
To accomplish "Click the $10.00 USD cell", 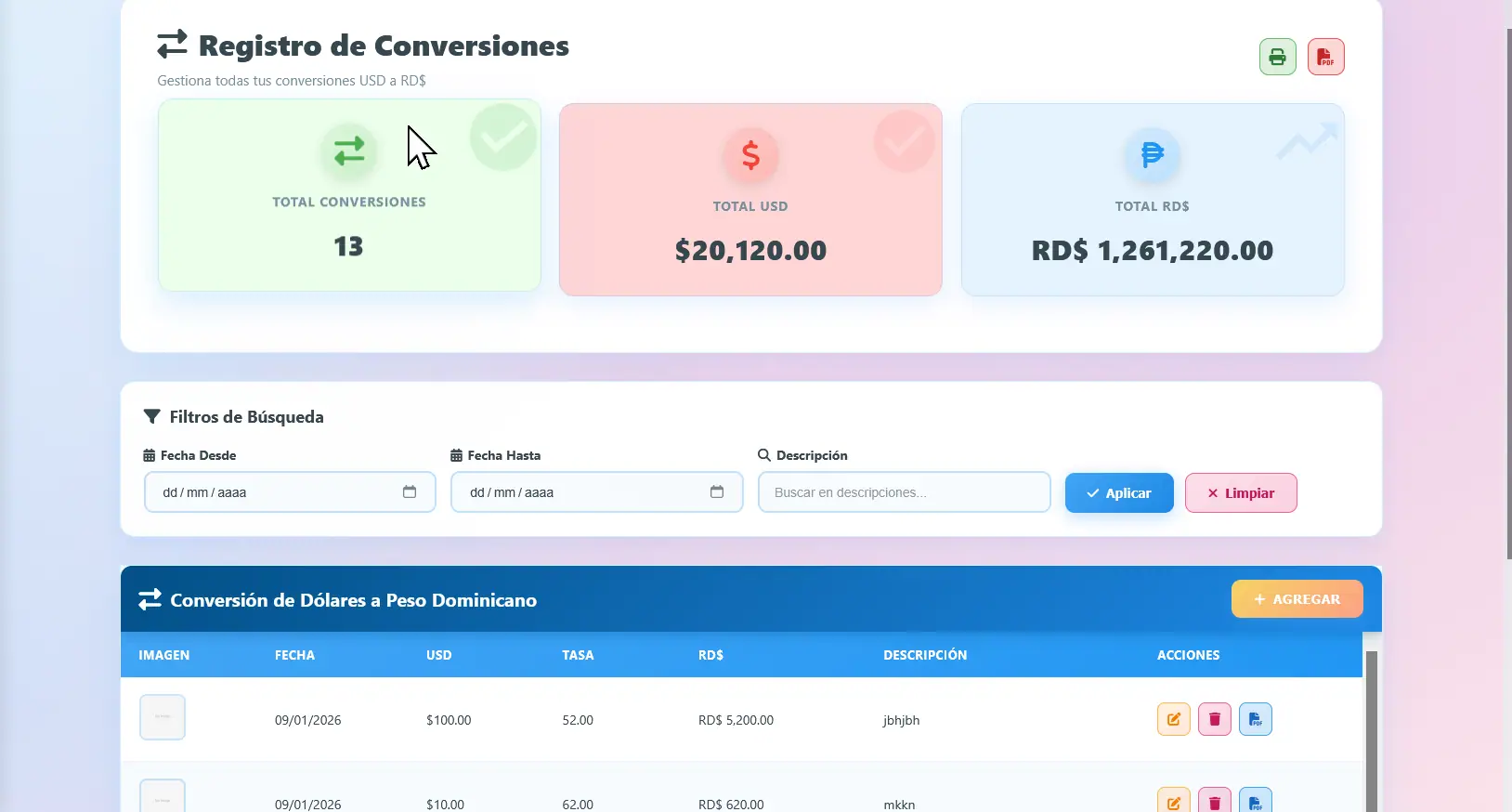I will pos(445,805).
